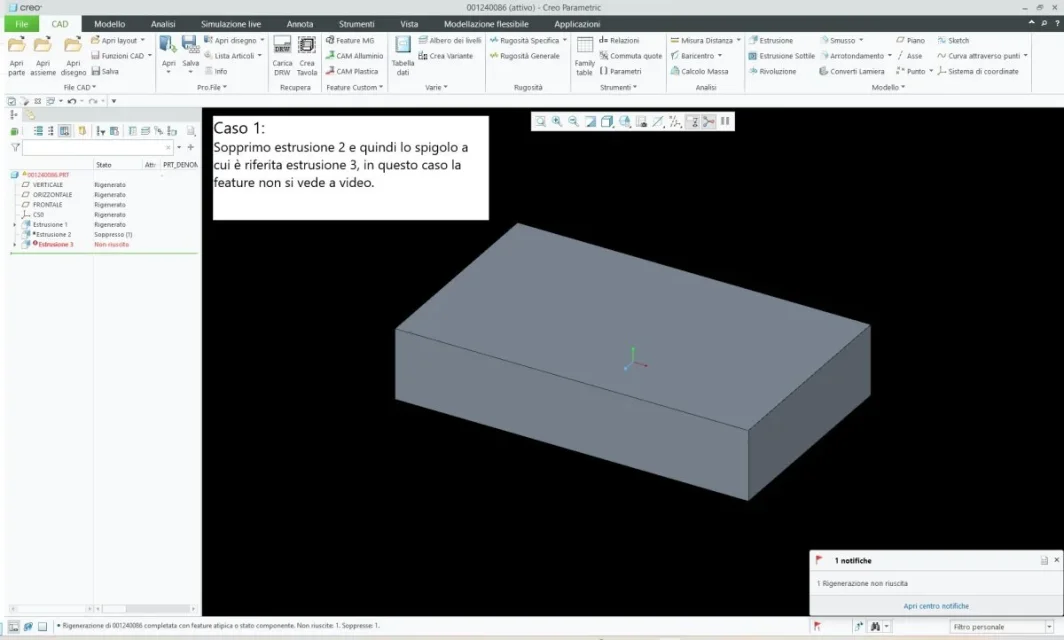Click the Tabella dati icon
This screenshot has height=640, width=1064.
click(403, 54)
